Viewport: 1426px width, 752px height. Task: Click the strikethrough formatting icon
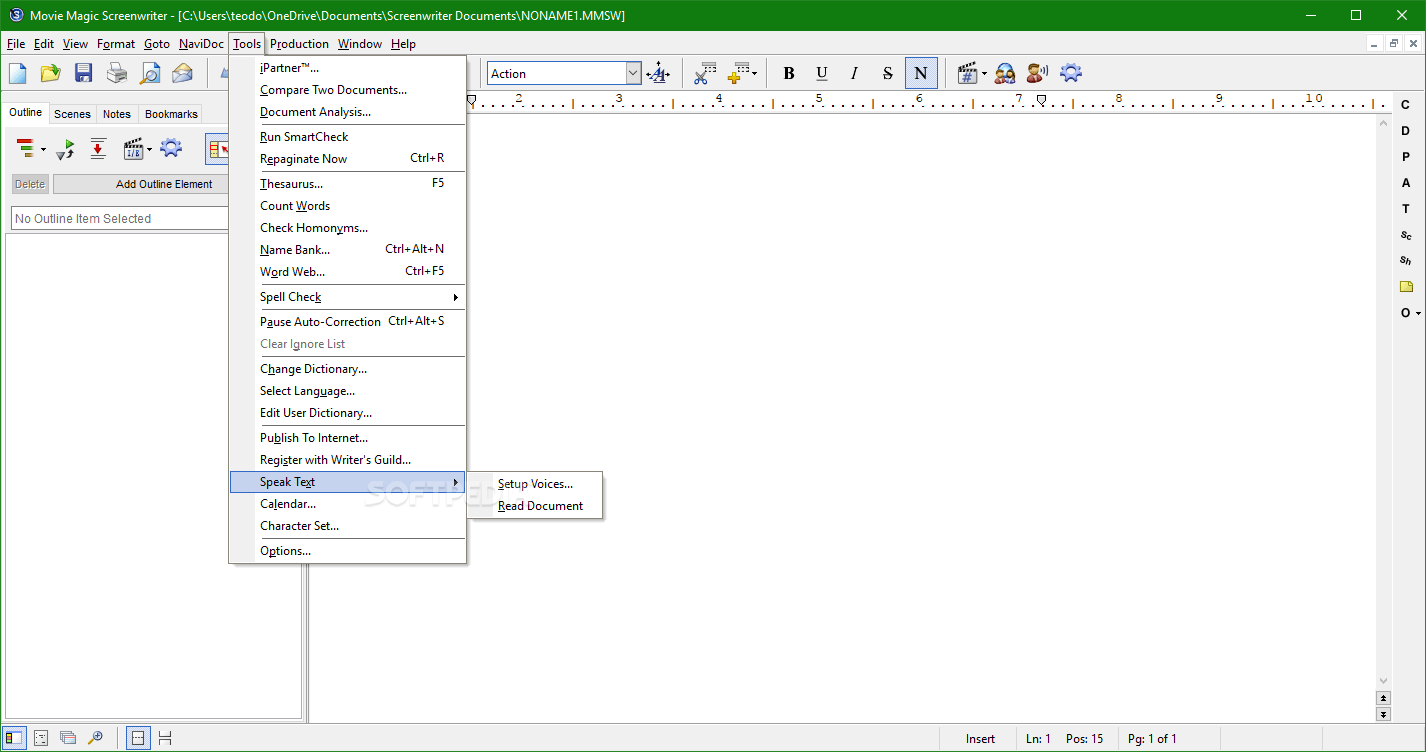click(x=887, y=73)
